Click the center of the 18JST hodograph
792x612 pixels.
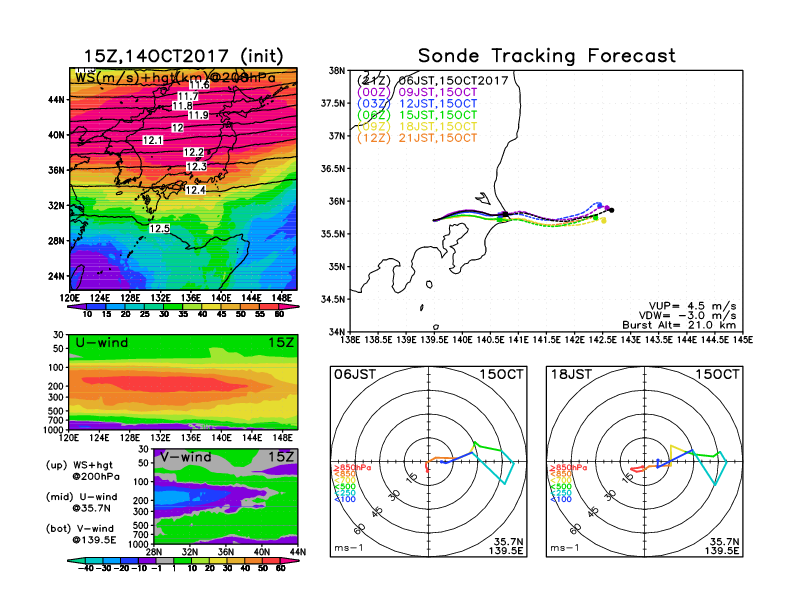pyautogui.click(x=645, y=461)
